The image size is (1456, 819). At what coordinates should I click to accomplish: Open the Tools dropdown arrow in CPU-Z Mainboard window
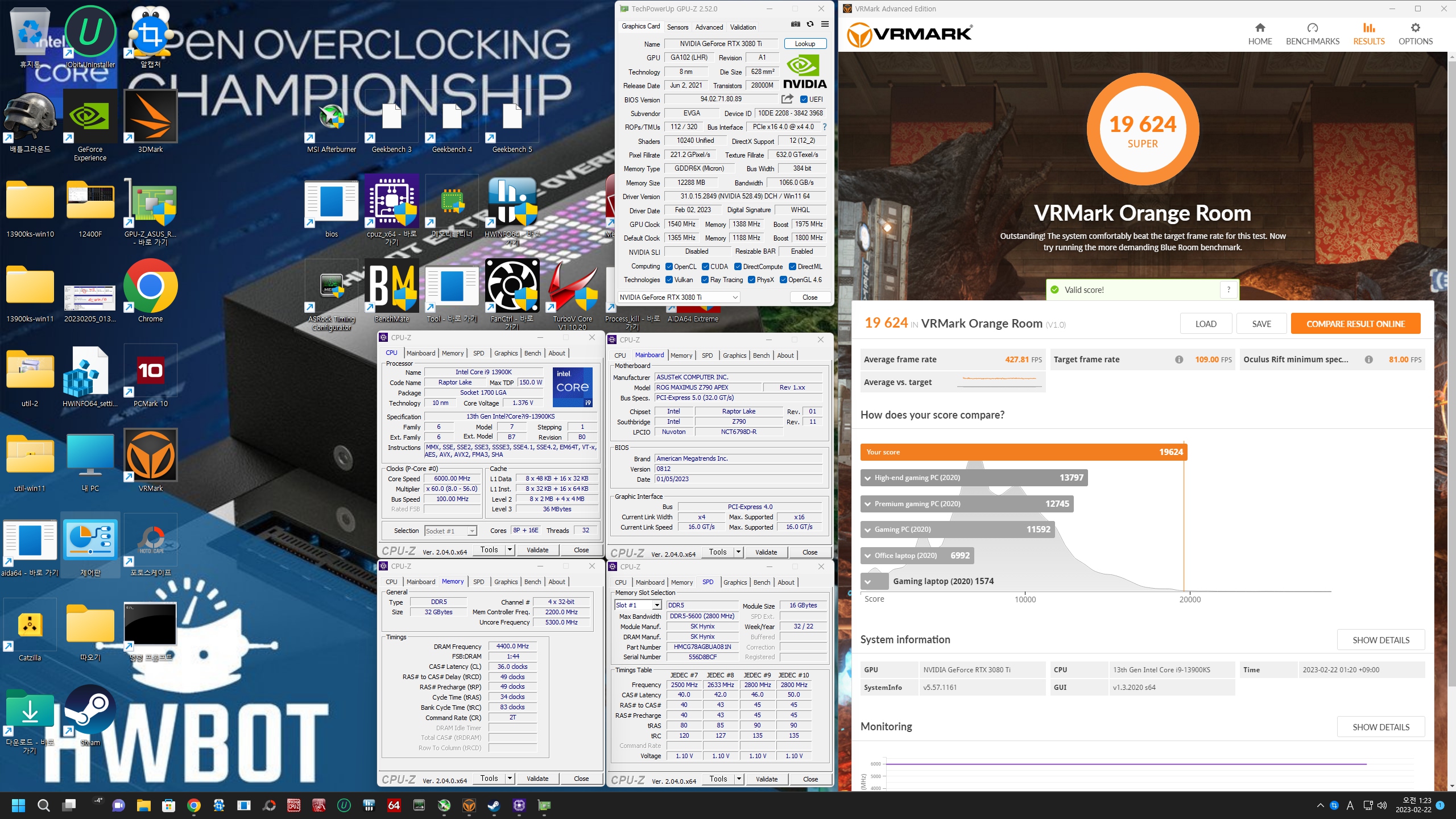pyautogui.click(x=738, y=552)
